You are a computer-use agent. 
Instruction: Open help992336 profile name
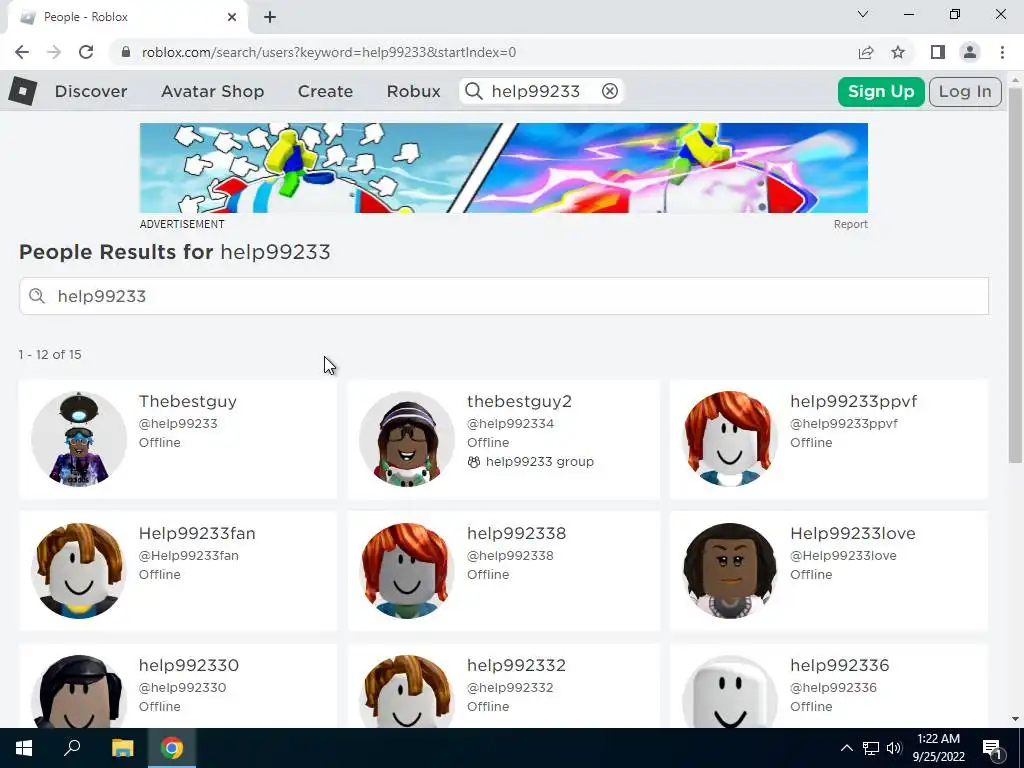click(840, 665)
